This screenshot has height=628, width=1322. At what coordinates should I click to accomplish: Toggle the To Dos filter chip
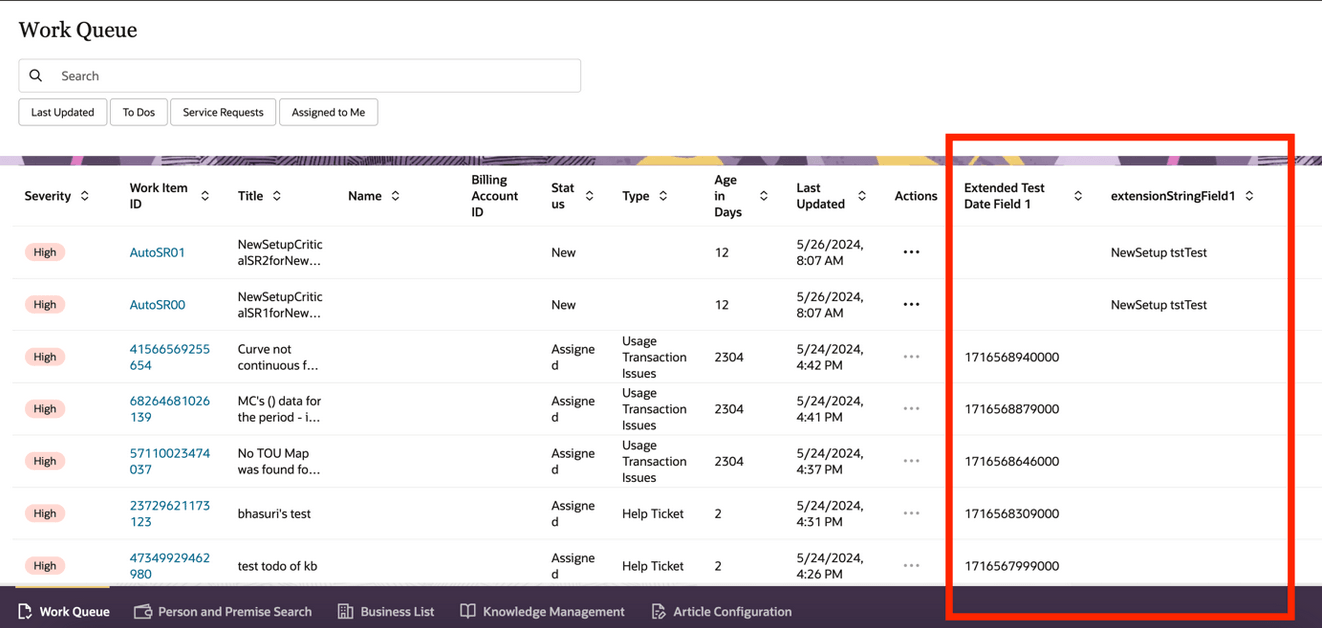point(138,112)
